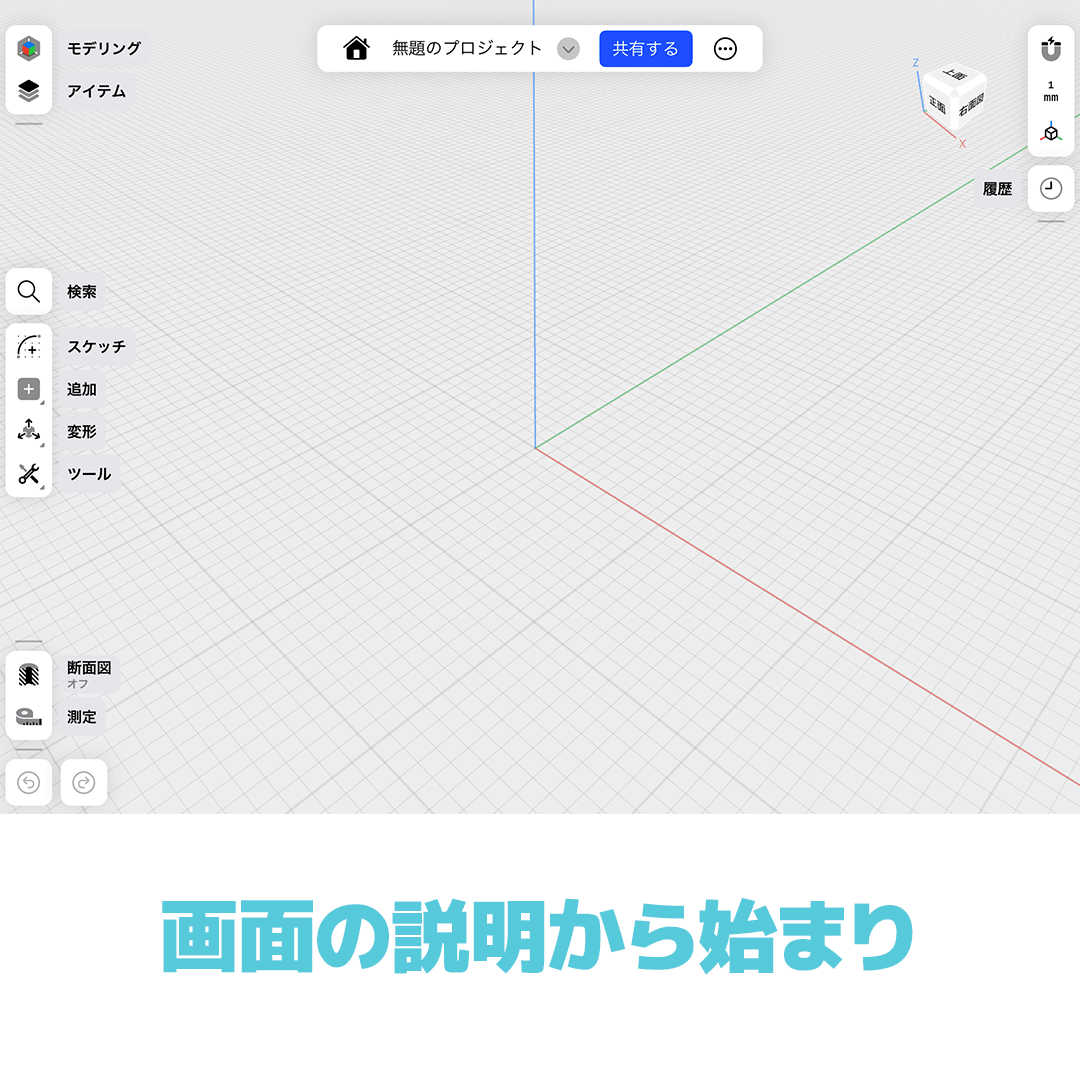Click the モデリング label
Viewport: 1080px width, 1080px height.
[x=104, y=48]
